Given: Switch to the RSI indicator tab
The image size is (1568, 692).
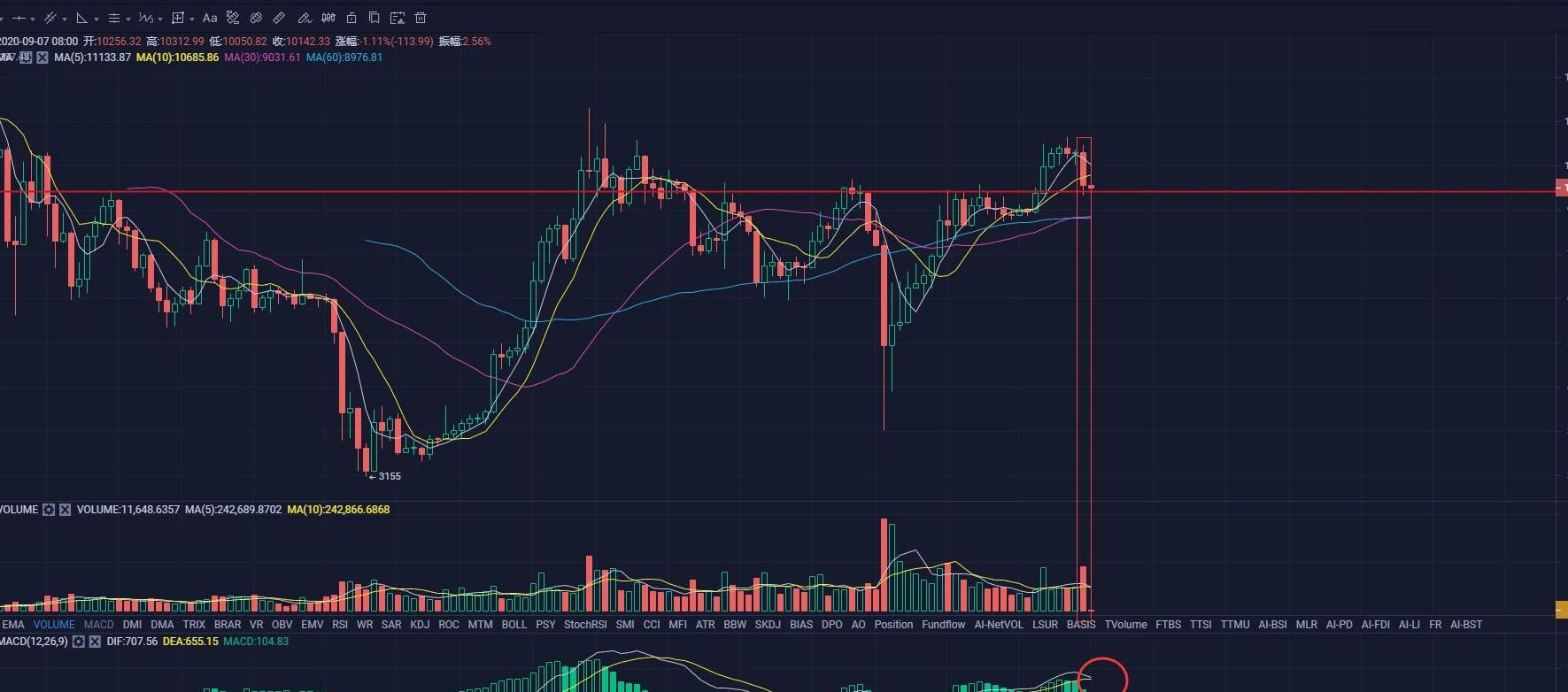Looking at the screenshot, I should [x=340, y=625].
